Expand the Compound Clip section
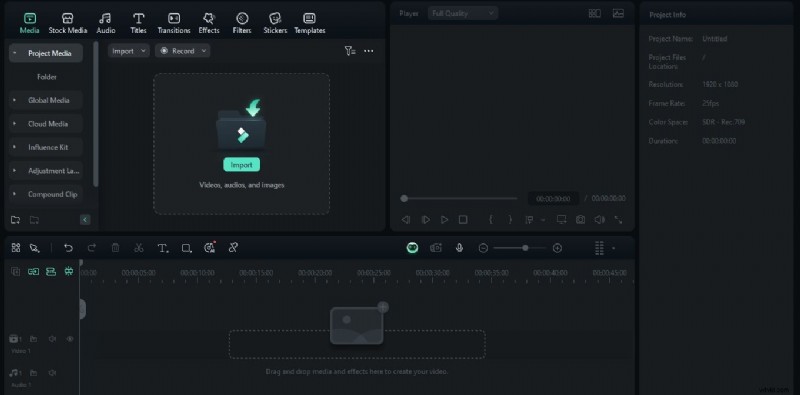This screenshot has width=800, height=395. tap(15, 194)
